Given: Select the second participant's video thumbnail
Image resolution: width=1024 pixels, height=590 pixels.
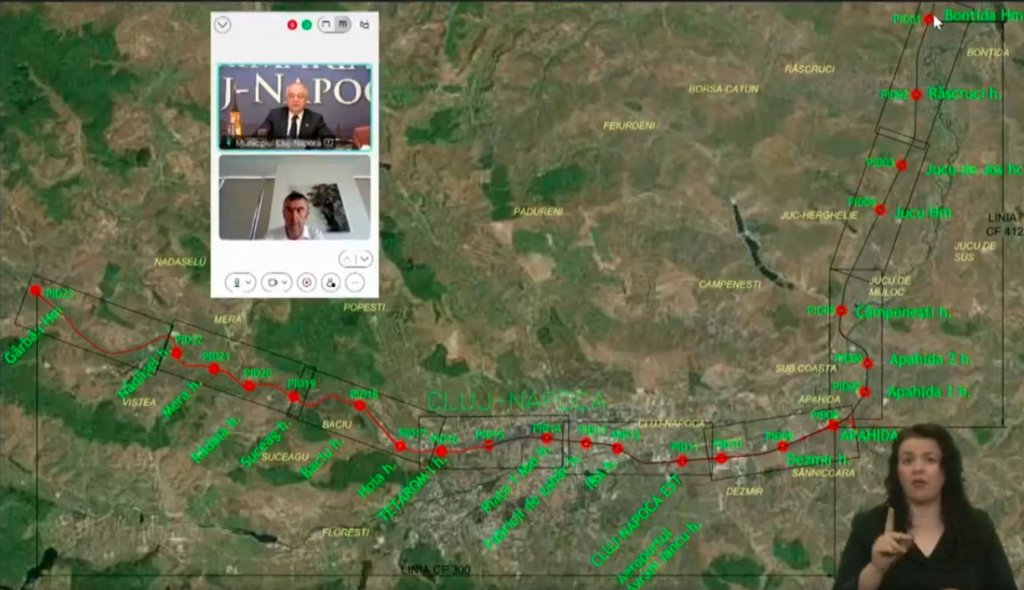Looking at the screenshot, I should (x=295, y=197).
